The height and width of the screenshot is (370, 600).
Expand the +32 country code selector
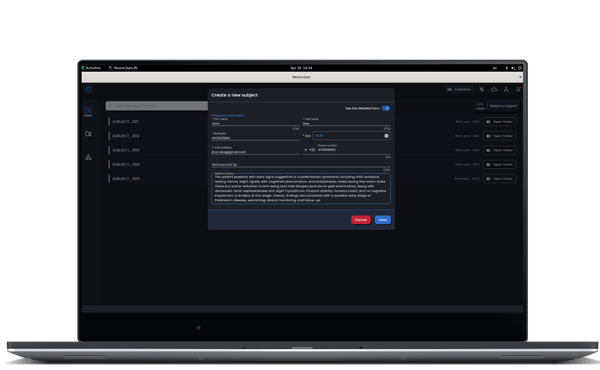pyautogui.click(x=309, y=150)
